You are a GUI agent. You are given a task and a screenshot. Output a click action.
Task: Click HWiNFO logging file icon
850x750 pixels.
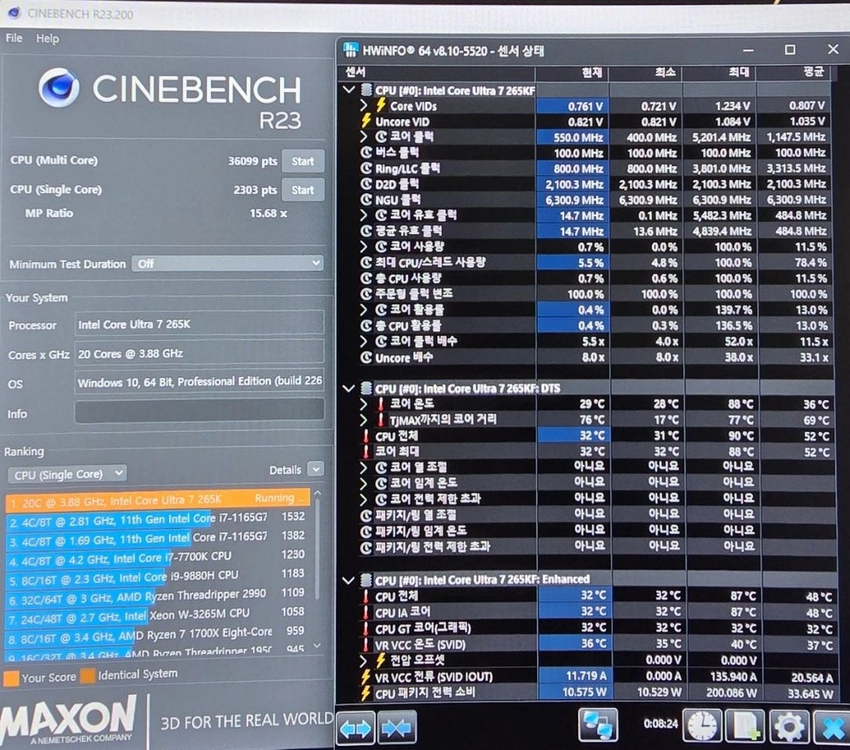[745, 725]
